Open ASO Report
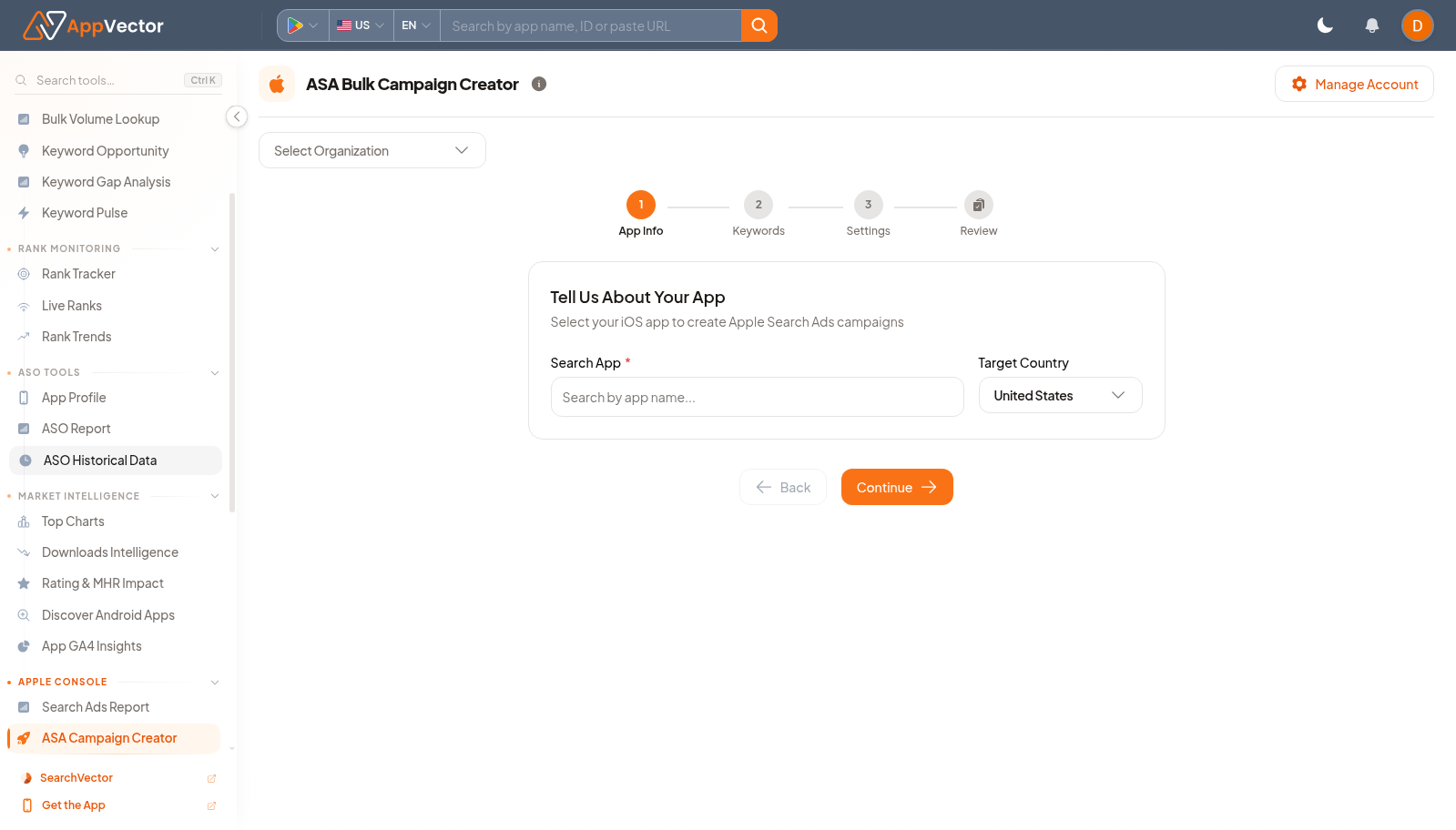Viewport: 1456px width, 830px height. pos(76,429)
